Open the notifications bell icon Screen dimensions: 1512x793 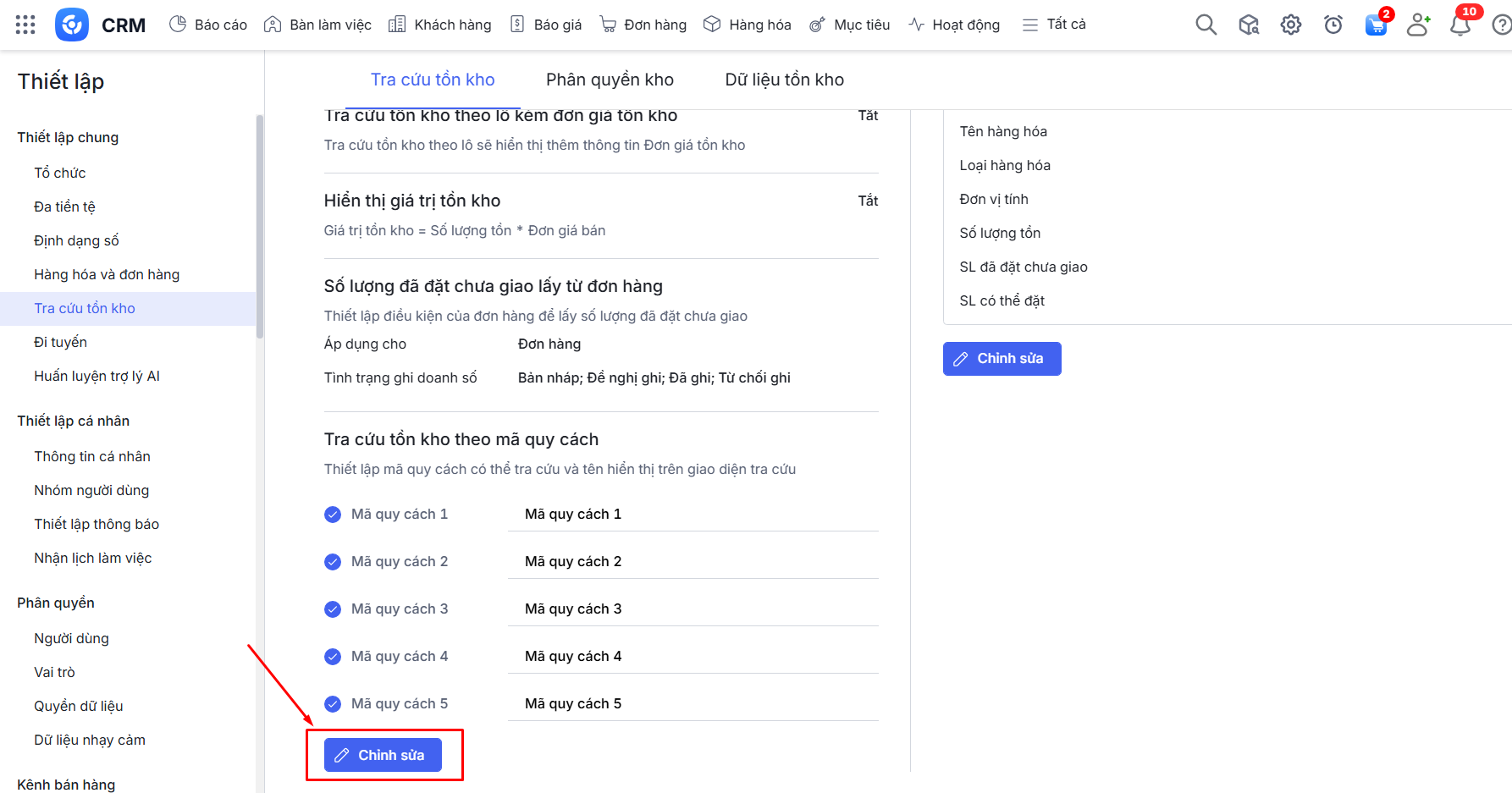pos(1460,25)
